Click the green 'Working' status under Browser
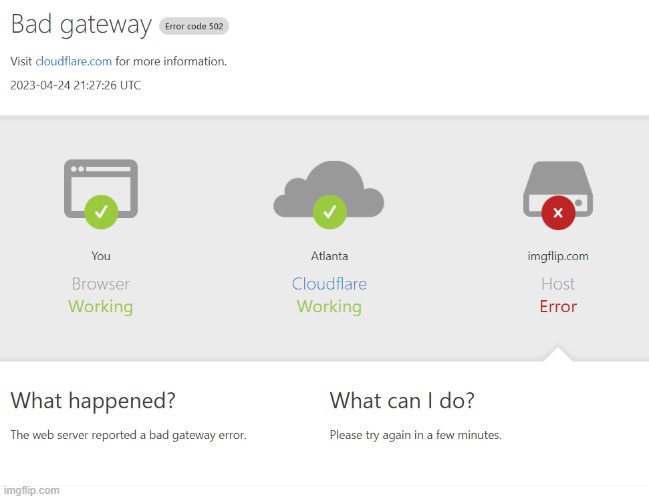The height and width of the screenshot is (499, 649). [101, 307]
